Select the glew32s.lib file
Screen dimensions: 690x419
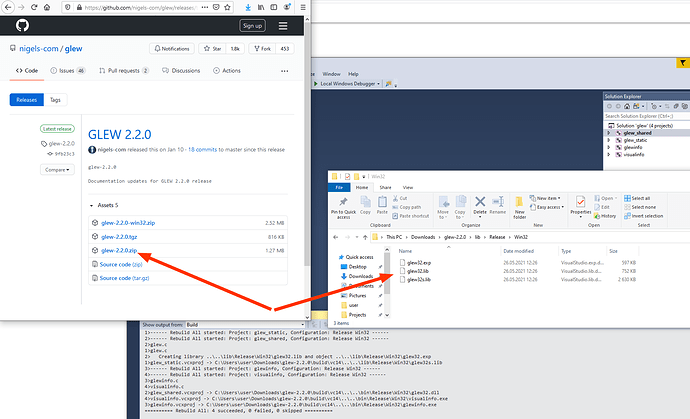coord(418,280)
